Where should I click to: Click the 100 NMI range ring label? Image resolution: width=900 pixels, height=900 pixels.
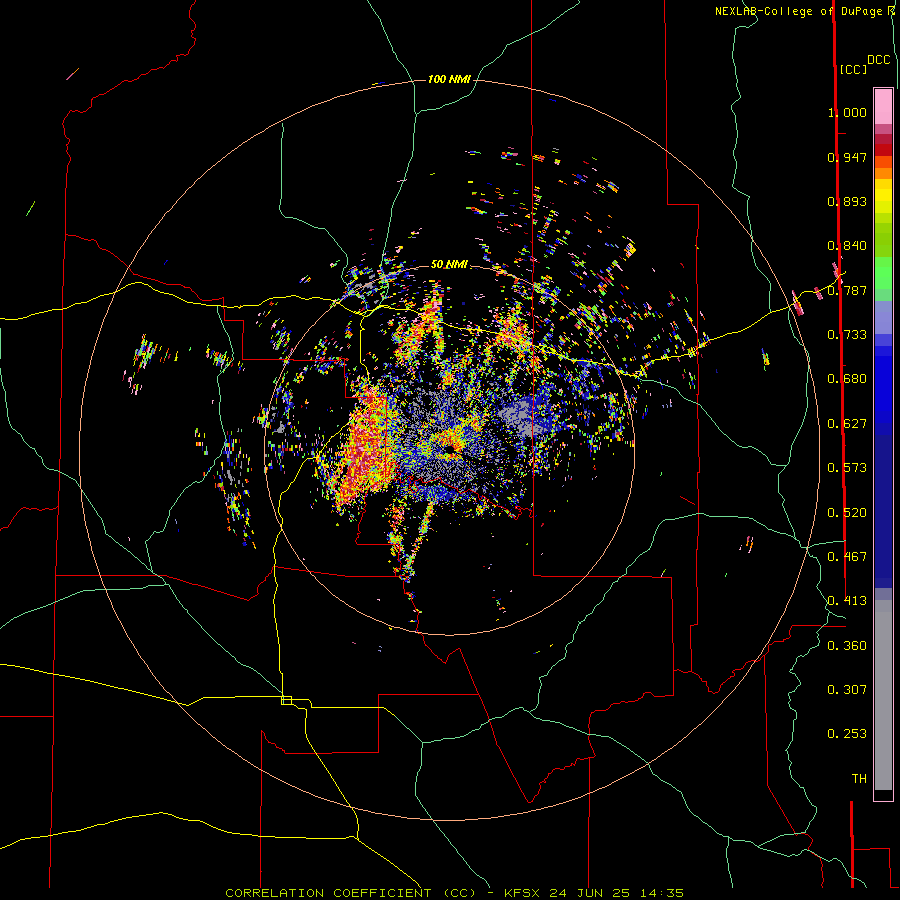[x=449, y=79]
